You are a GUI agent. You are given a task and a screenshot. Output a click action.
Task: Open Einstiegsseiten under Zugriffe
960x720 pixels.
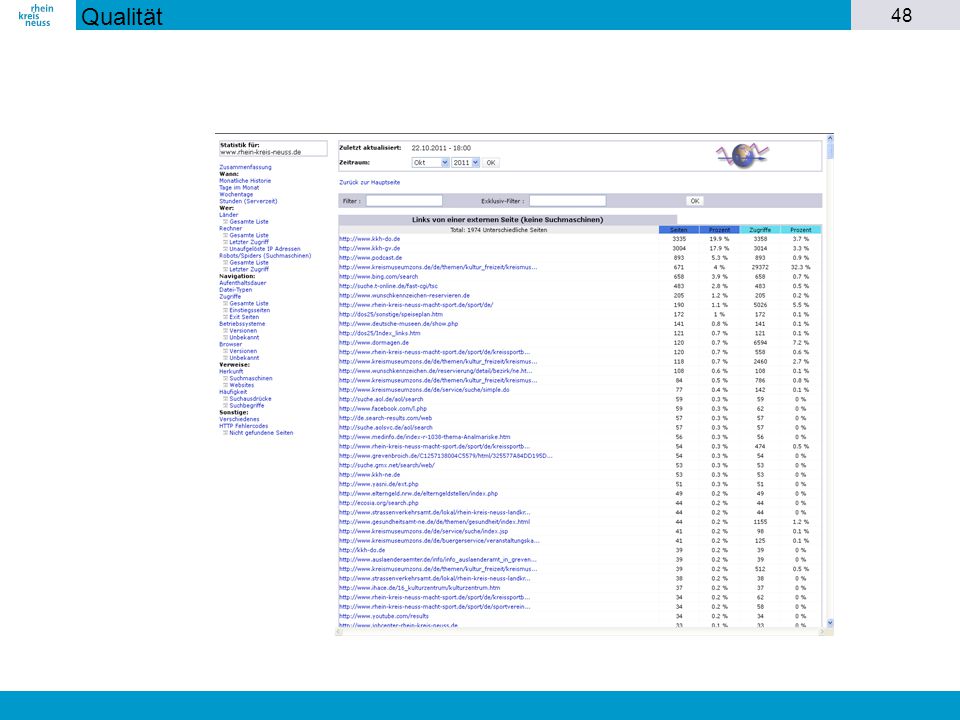249,310
